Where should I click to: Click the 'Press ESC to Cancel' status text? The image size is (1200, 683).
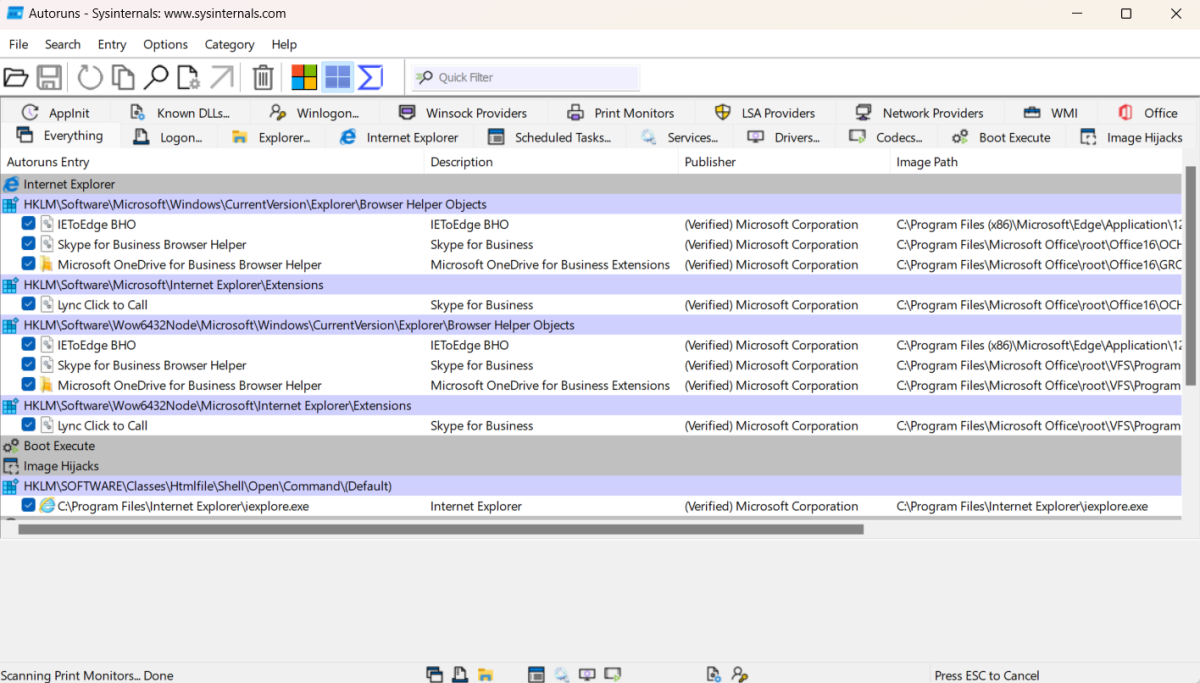(x=987, y=675)
